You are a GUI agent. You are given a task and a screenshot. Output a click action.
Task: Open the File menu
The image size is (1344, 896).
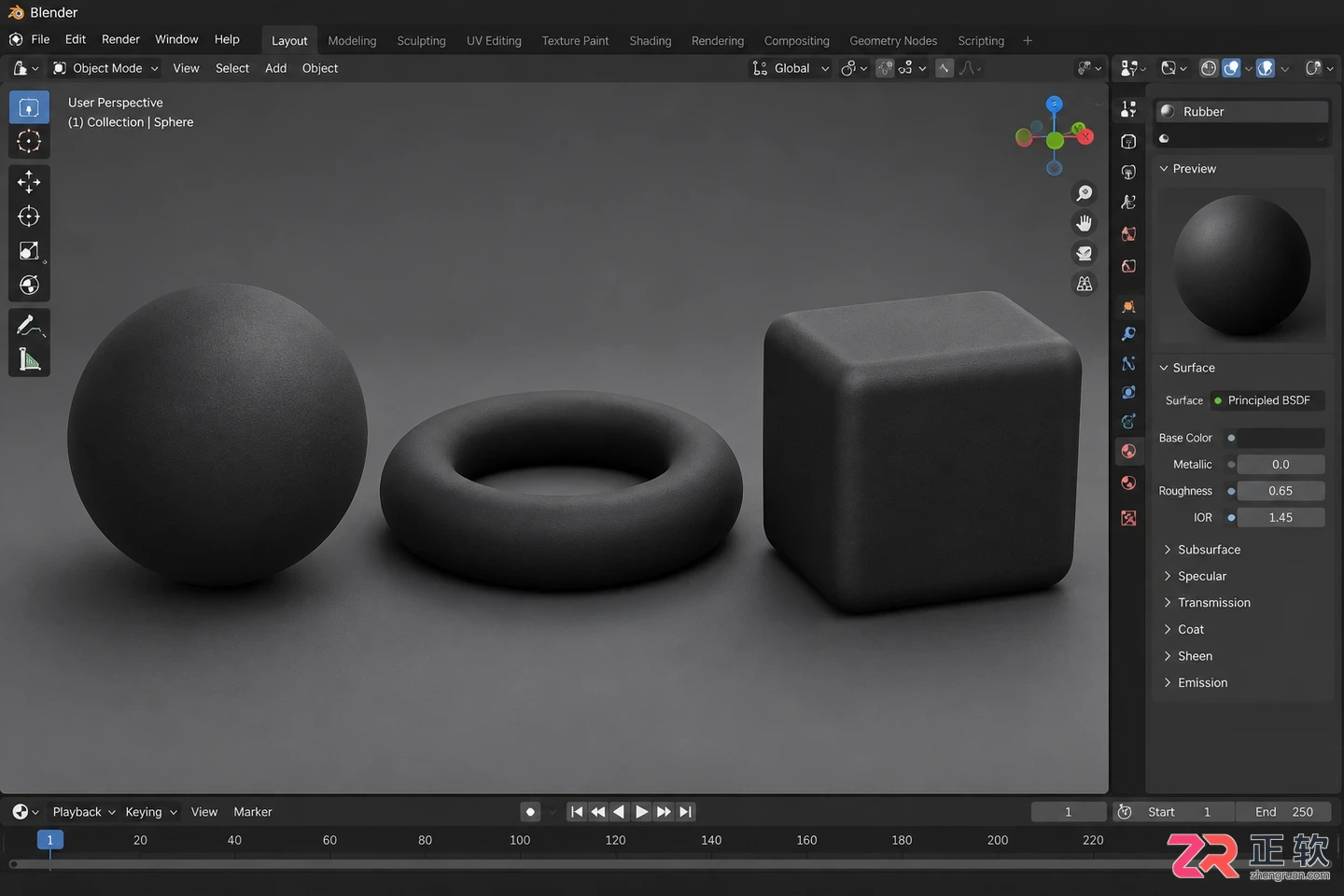(x=40, y=39)
